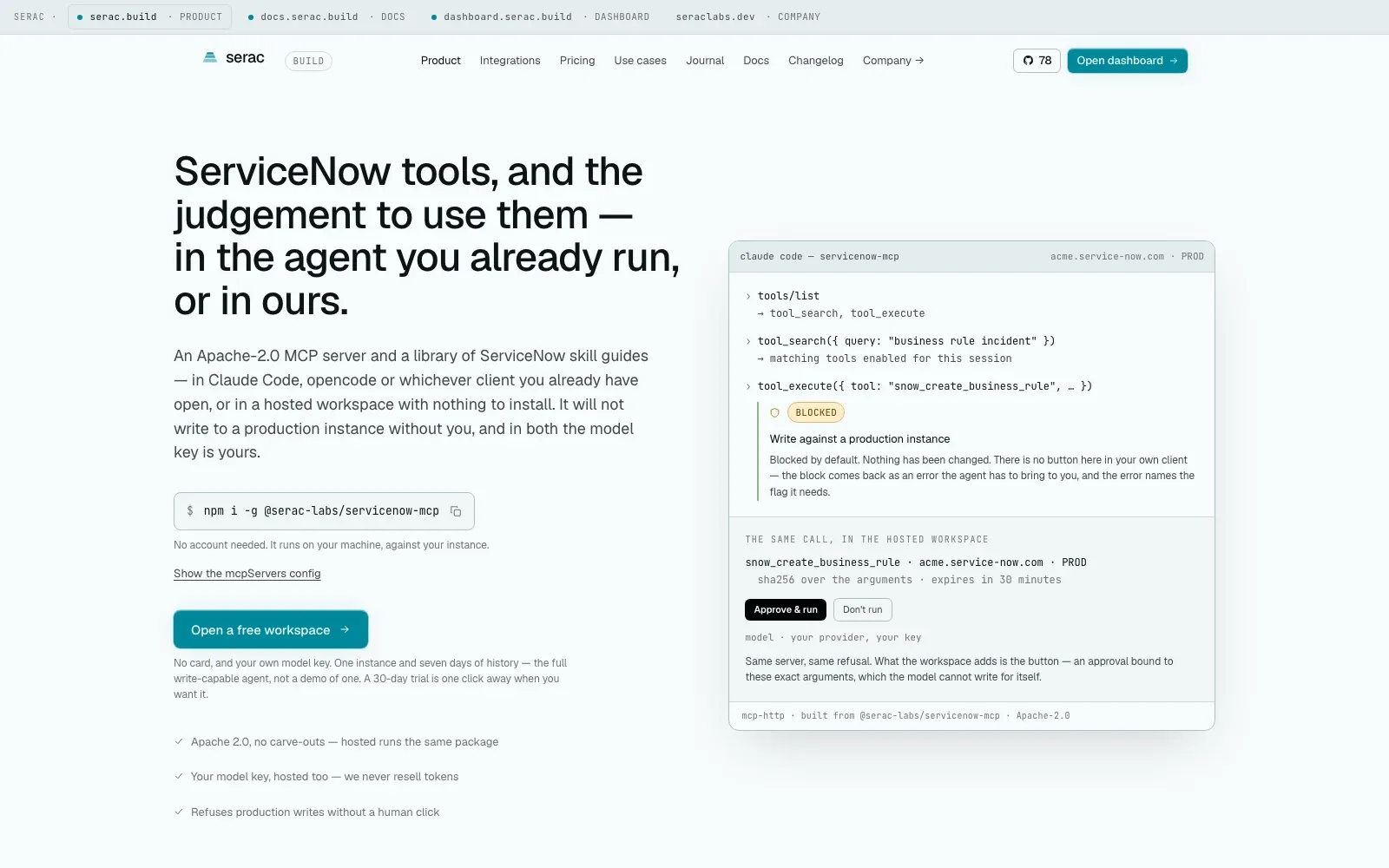This screenshot has height=868, width=1389.
Task: Click Open a free workspace
Action: point(271,629)
